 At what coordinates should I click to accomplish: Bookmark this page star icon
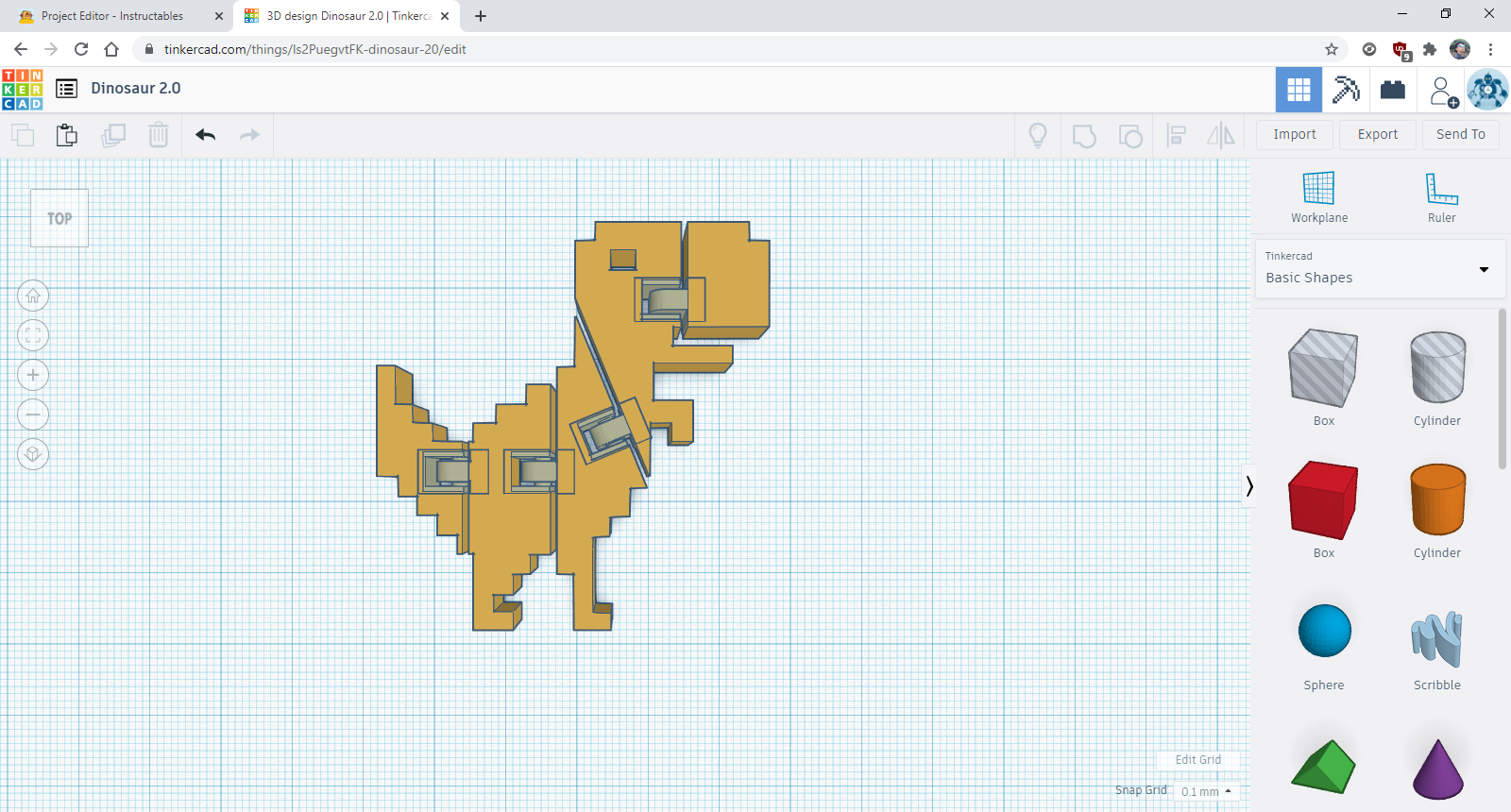click(x=1332, y=49)
